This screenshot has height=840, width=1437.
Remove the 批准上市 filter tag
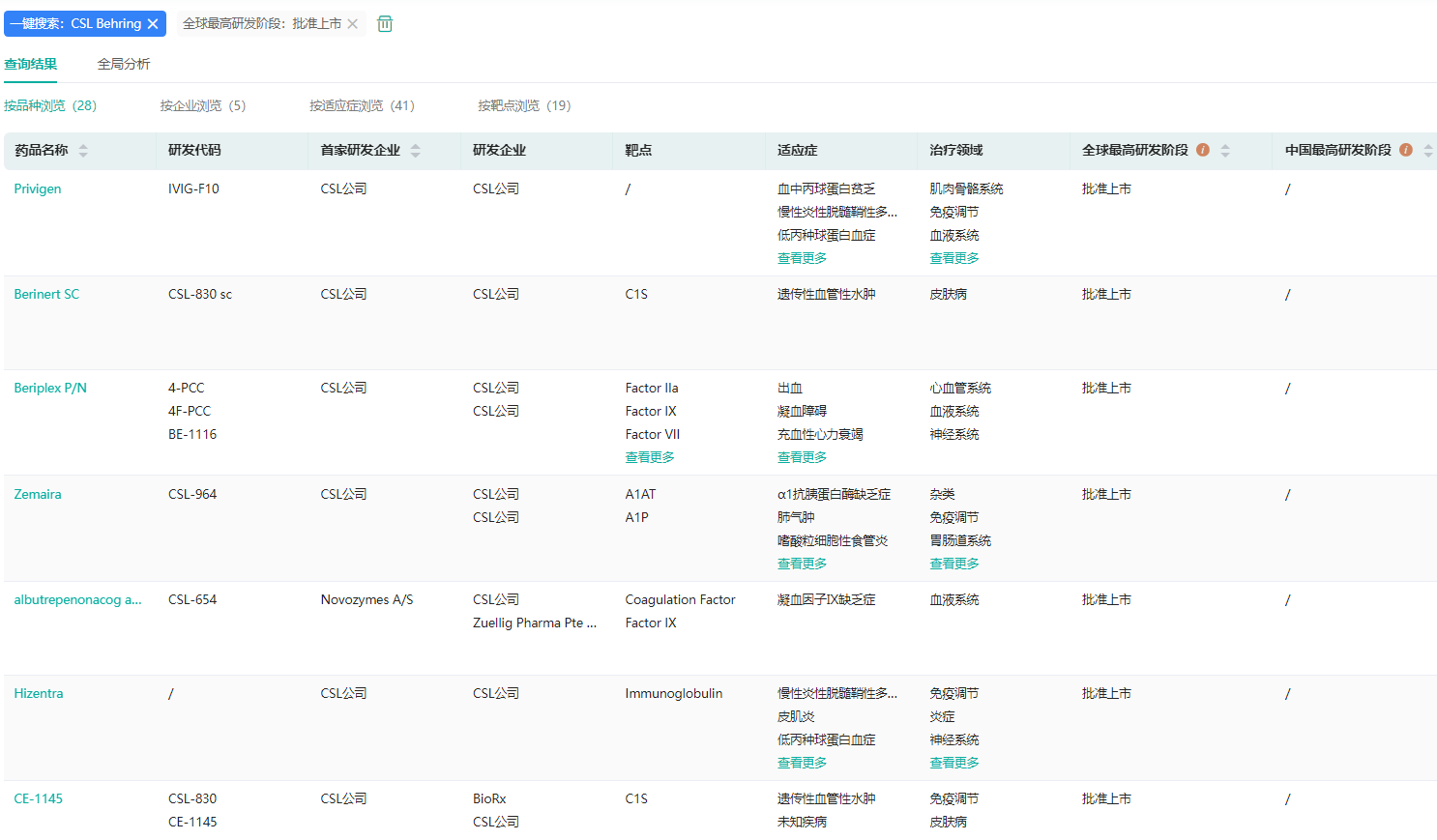pyautogui.click(x=353, y=24)
